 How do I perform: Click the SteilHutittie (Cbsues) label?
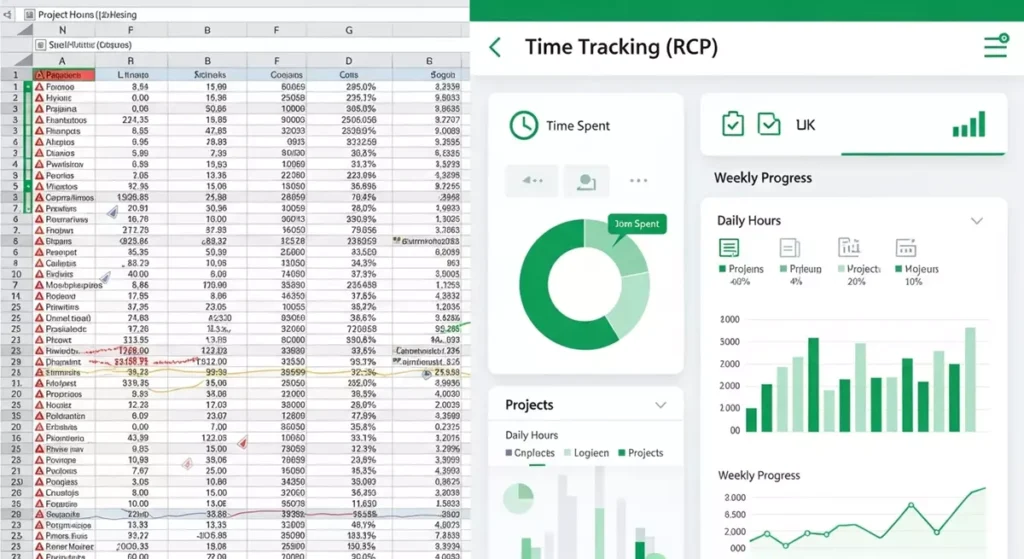90,45
